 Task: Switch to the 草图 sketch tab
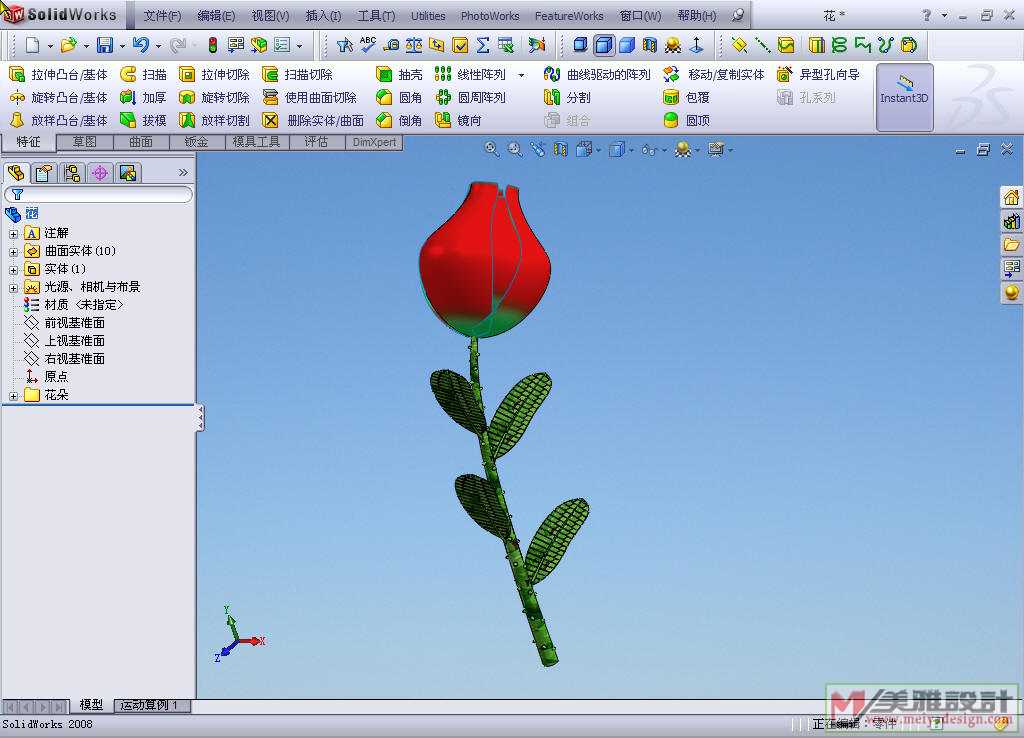tap(85, 142)
